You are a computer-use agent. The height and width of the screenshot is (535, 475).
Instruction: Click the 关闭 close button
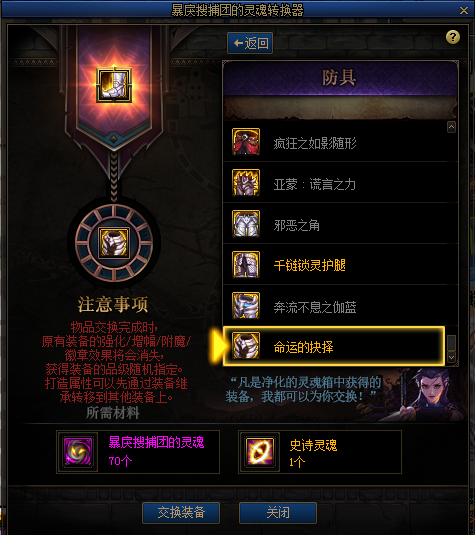[278, 512]
